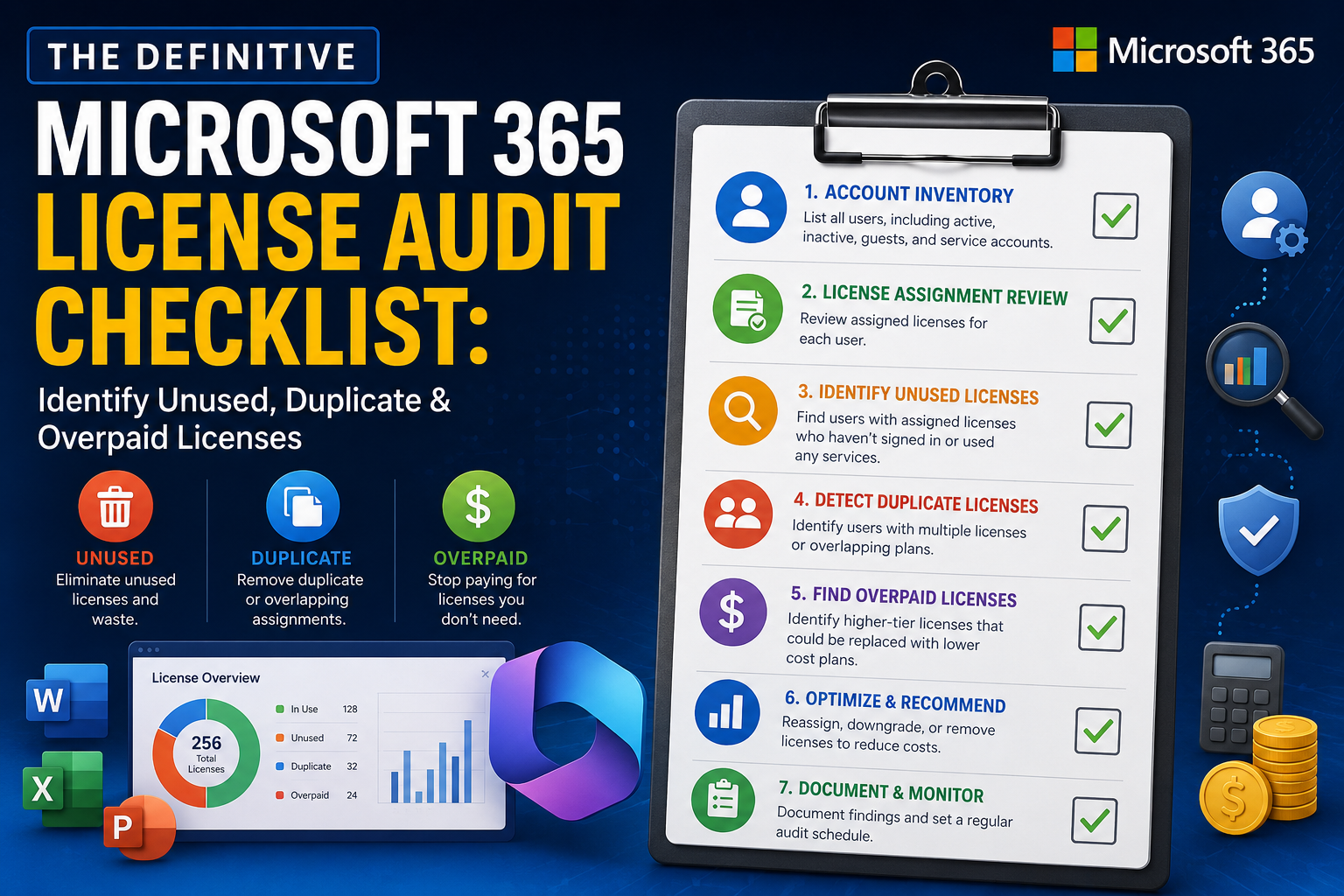This screenshot has width=1344, height=896.
Task: Click 'Document findings and set a regular audit schedule.'
Action: [x=893, y=824]
